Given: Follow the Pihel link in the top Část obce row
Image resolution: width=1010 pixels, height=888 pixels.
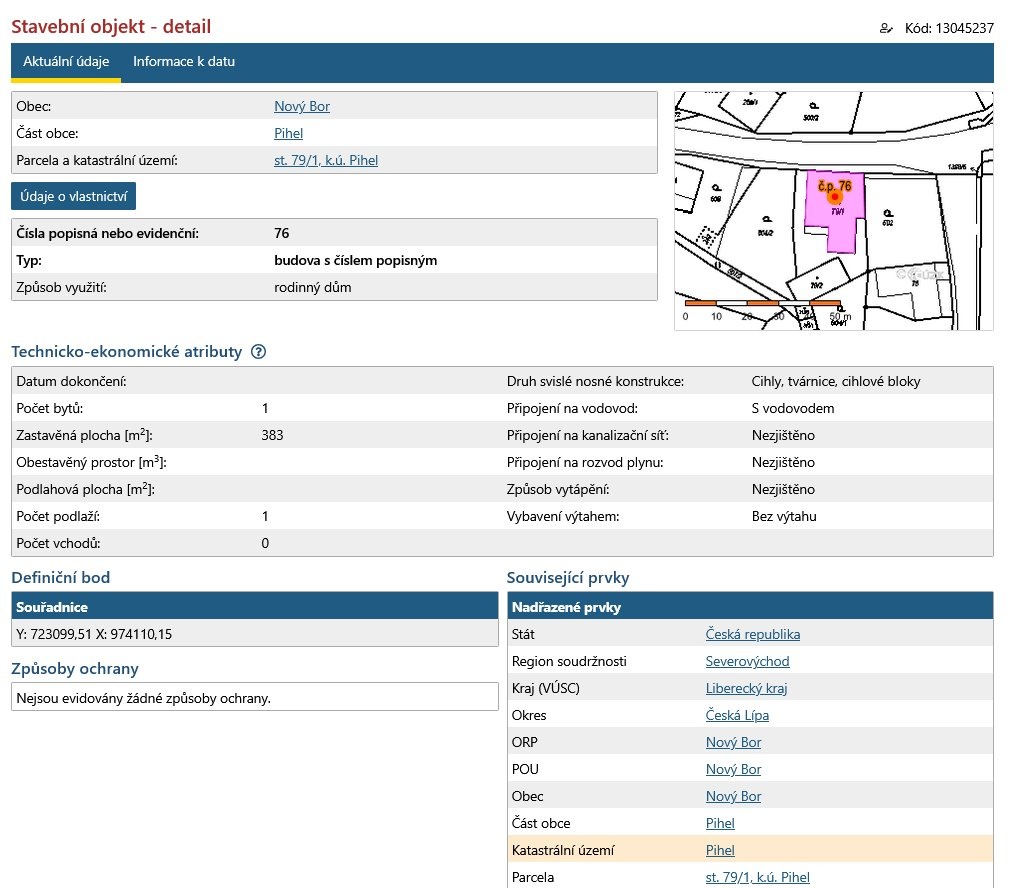Looking at the screenshot, I should tap(288, 133).
